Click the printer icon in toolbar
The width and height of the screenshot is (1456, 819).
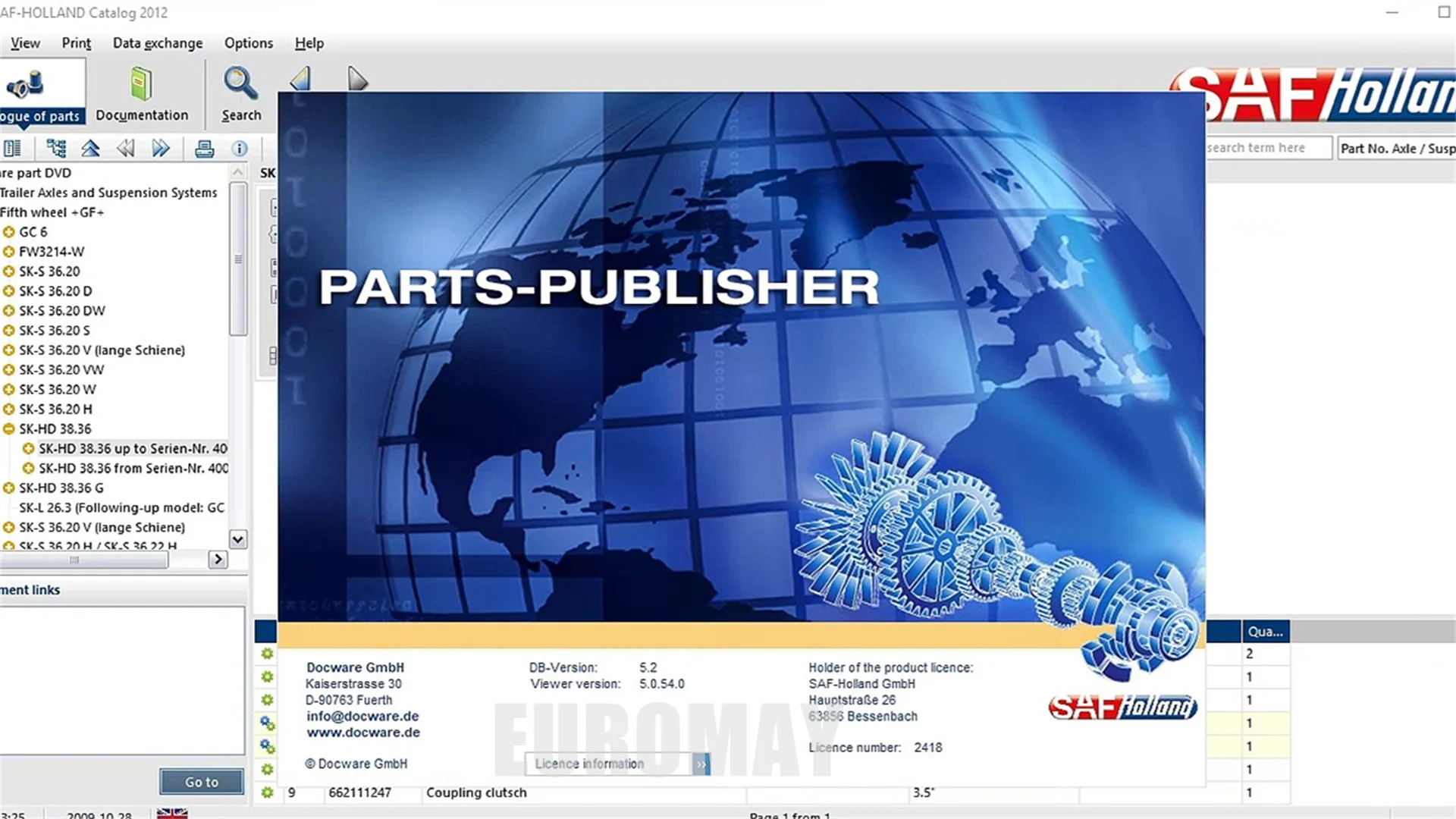pos(204,149)
